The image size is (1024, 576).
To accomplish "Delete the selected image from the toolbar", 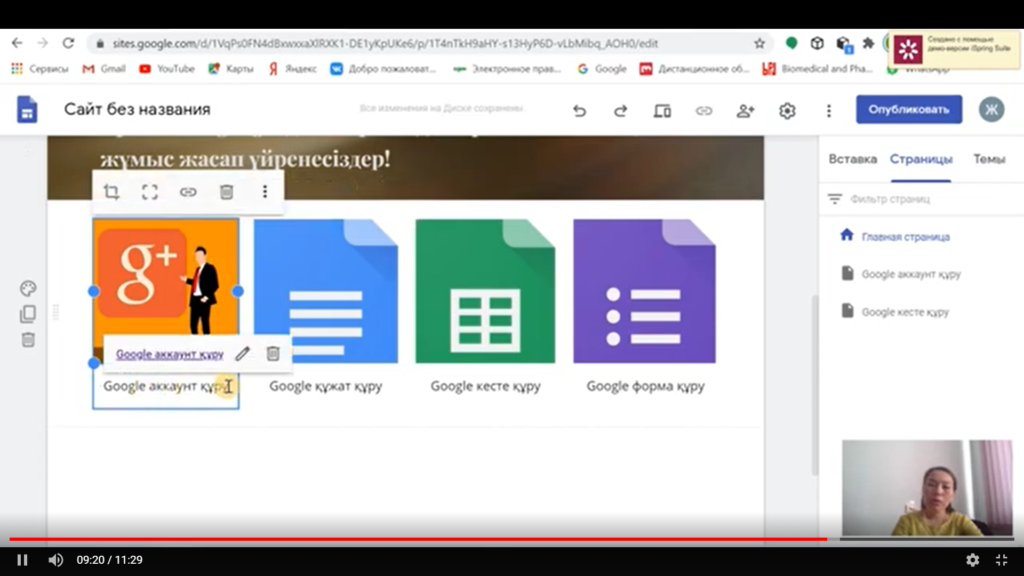I will pos(227,191).
